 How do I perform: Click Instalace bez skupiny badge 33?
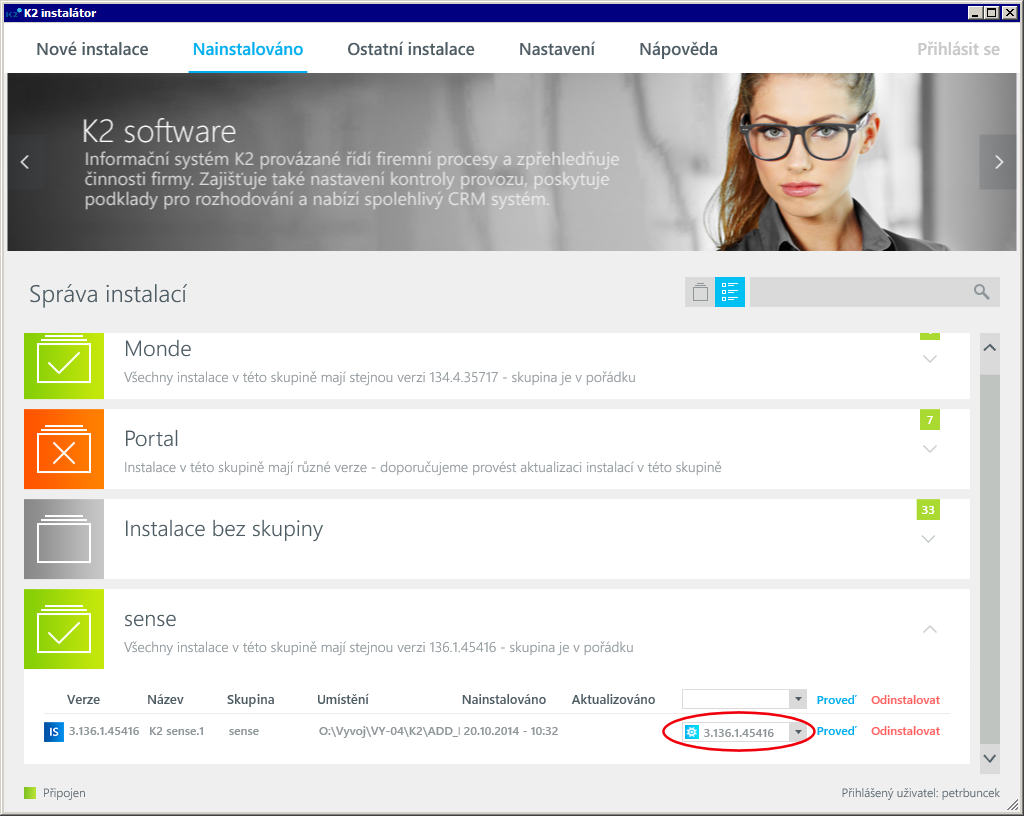click(928, 510)
